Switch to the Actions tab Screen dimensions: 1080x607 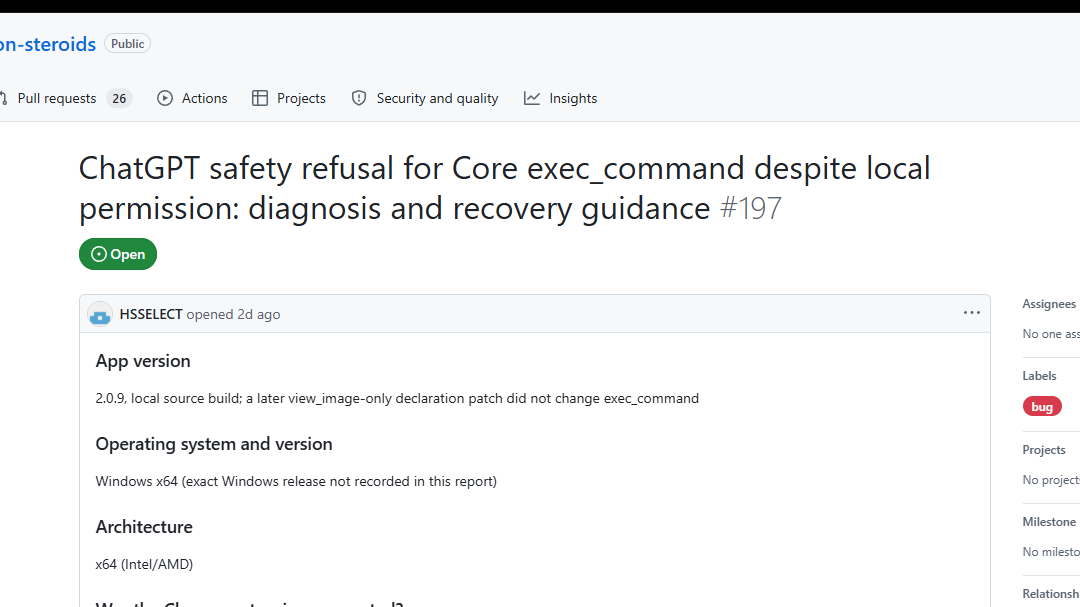point(192,99)
